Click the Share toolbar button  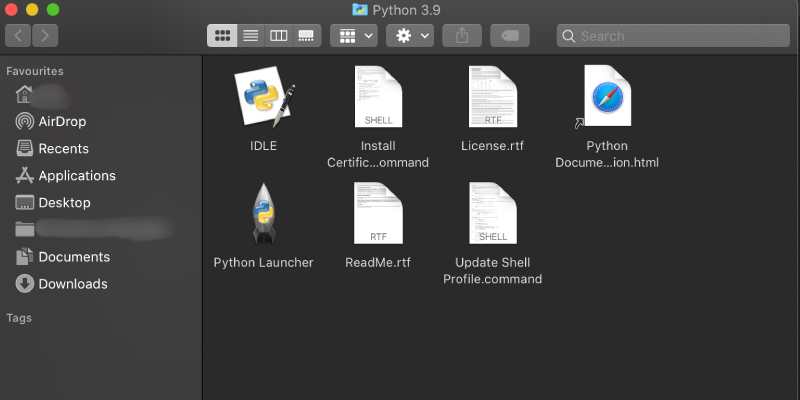[x=462, y=36]
